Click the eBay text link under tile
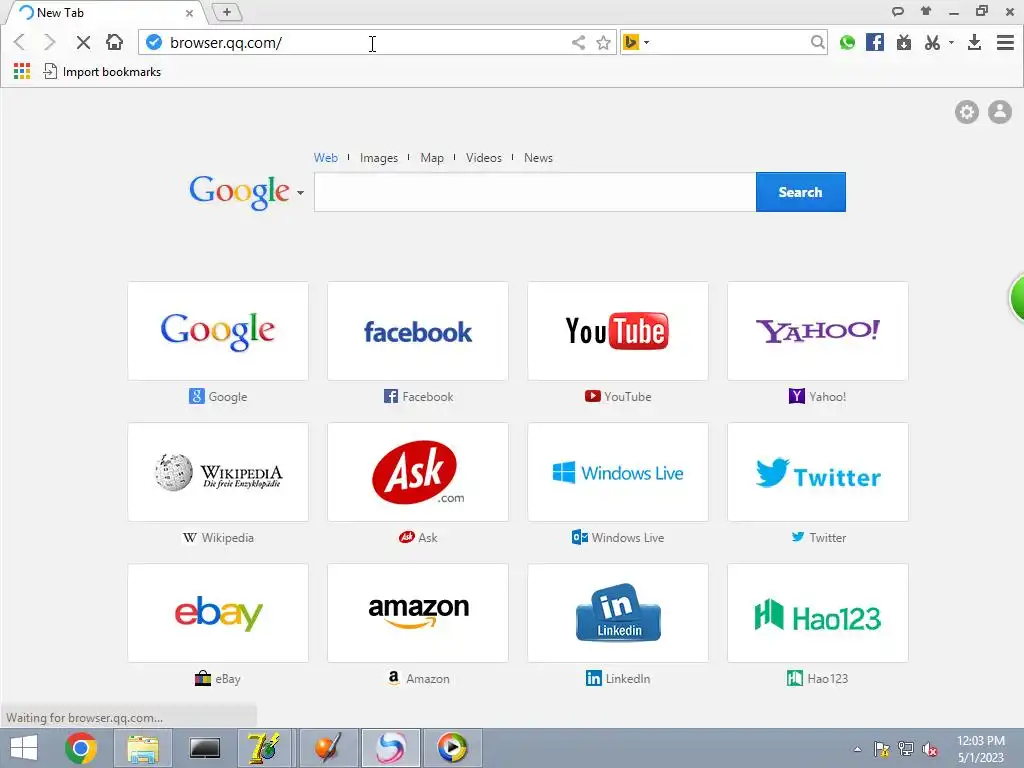Image resolution: width=1024 pixels, height=768 pixels. point(228,679)
